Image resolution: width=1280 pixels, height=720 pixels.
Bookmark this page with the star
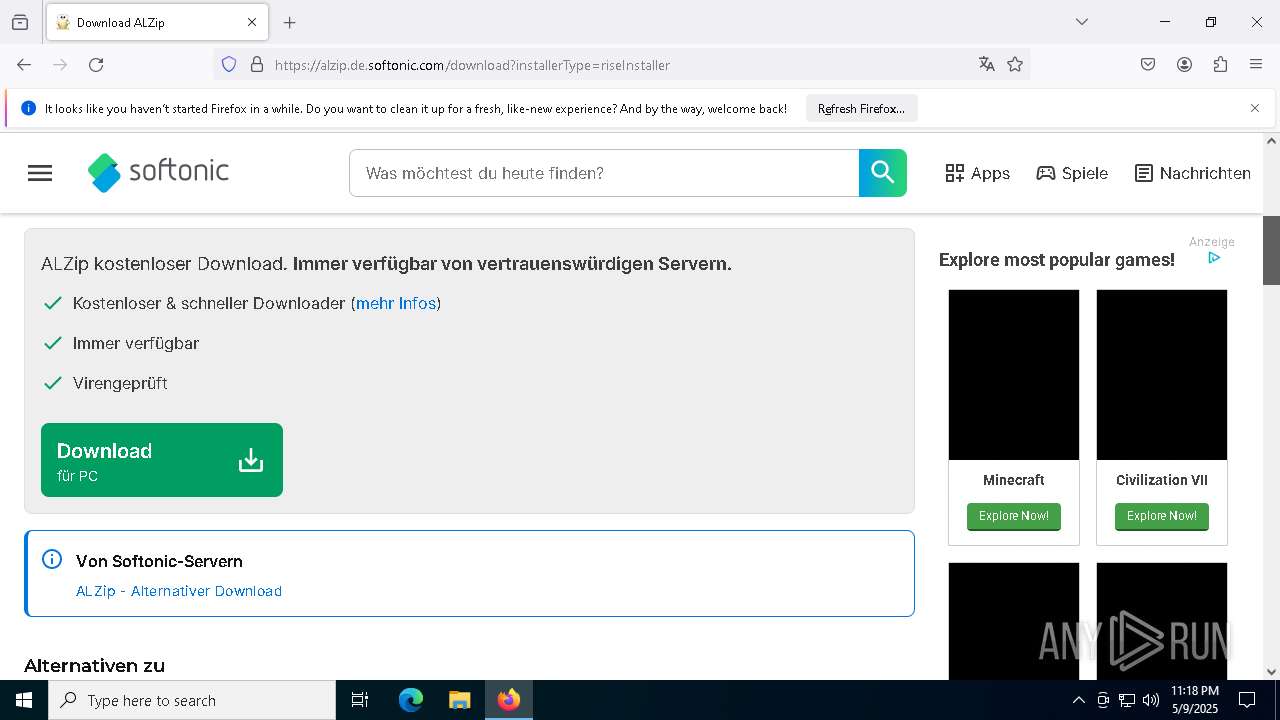(x=1015, y=65)
